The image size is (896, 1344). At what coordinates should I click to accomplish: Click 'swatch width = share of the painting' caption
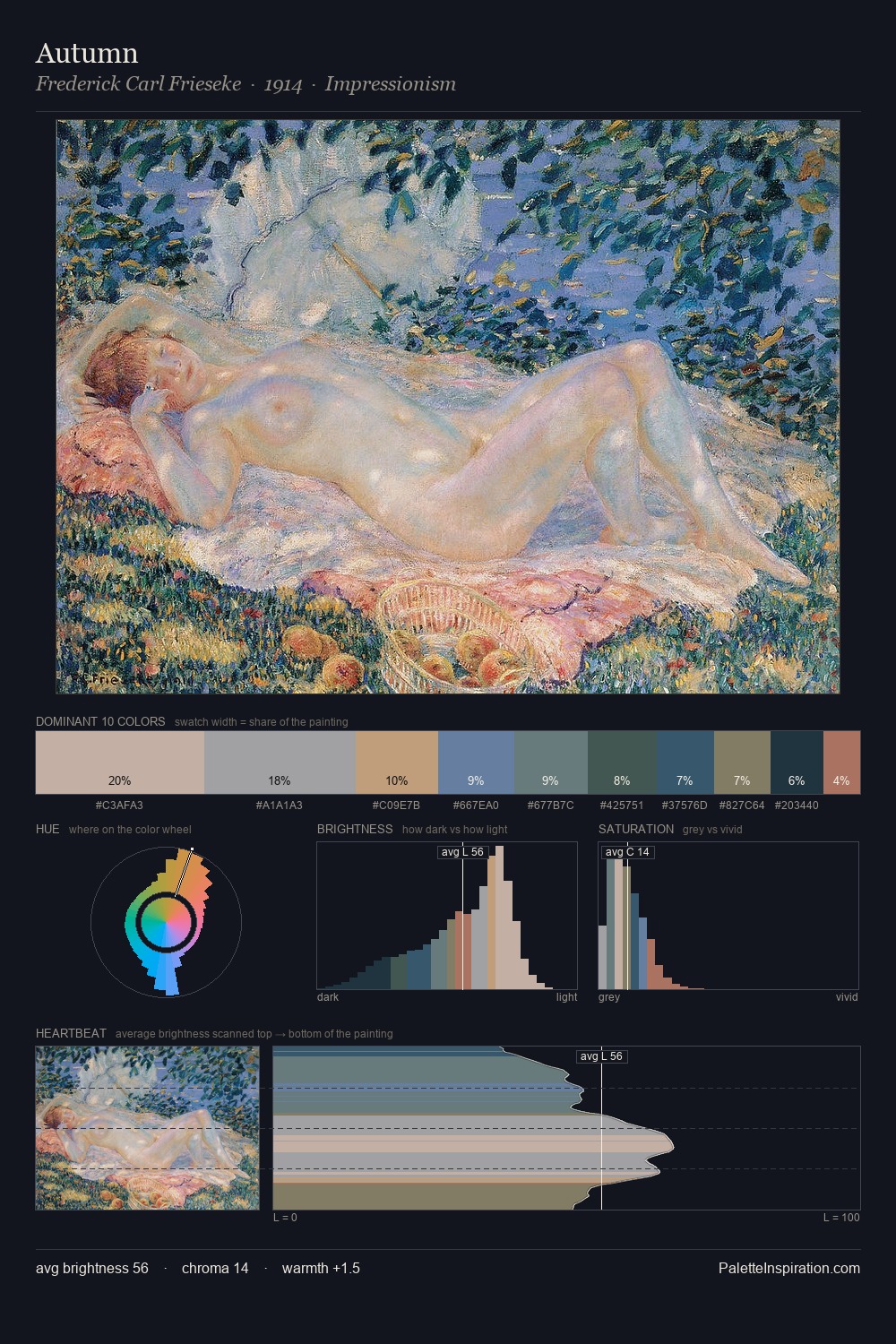point(262,722)
